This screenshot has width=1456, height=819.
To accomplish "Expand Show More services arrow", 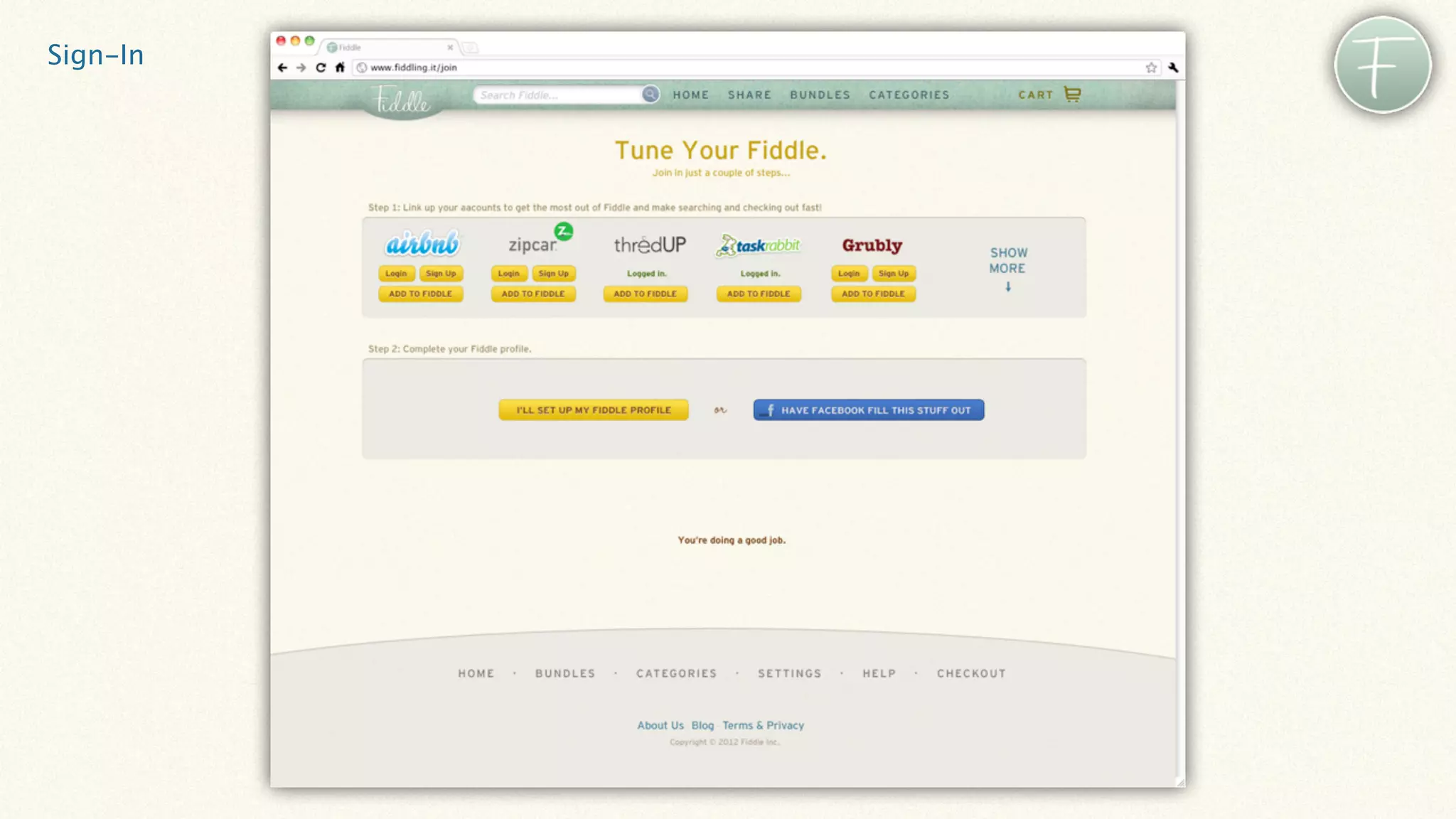I will (x=1008, y=287).
